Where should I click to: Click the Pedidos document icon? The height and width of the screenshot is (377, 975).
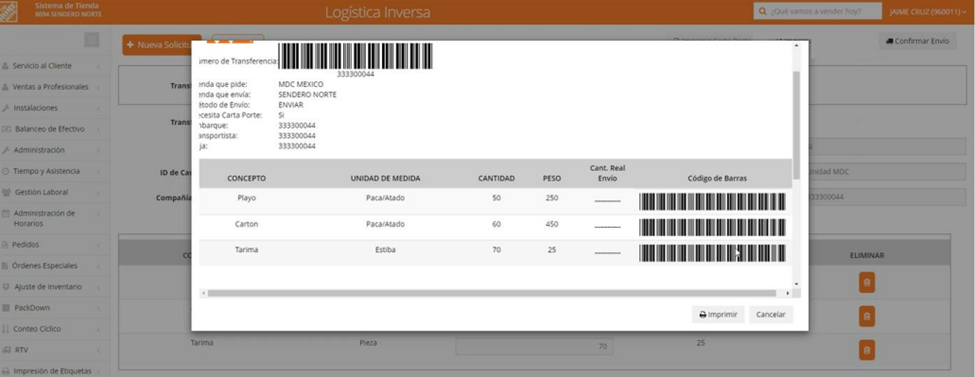6,244
